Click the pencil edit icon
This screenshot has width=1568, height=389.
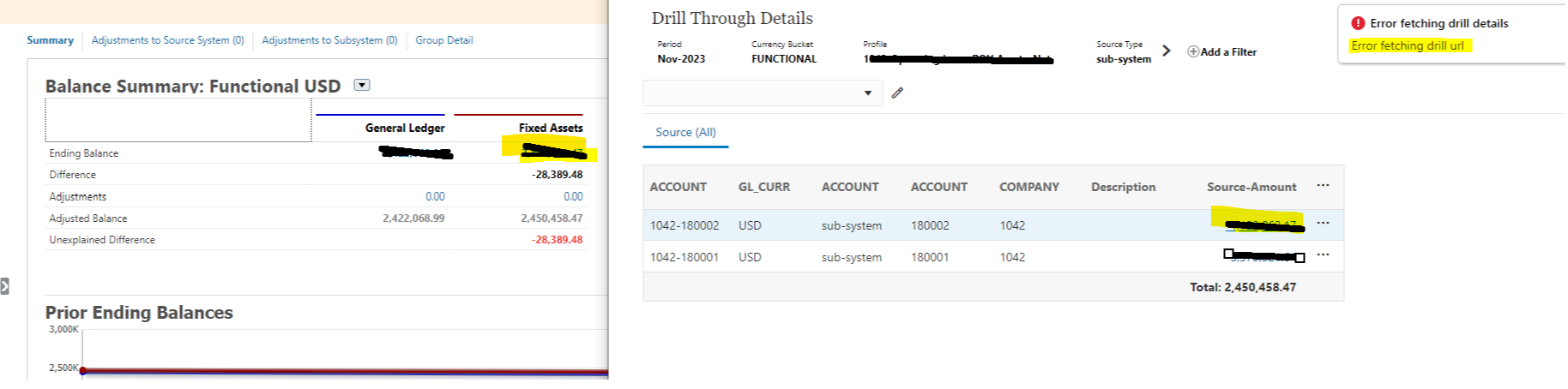[897, 93]
